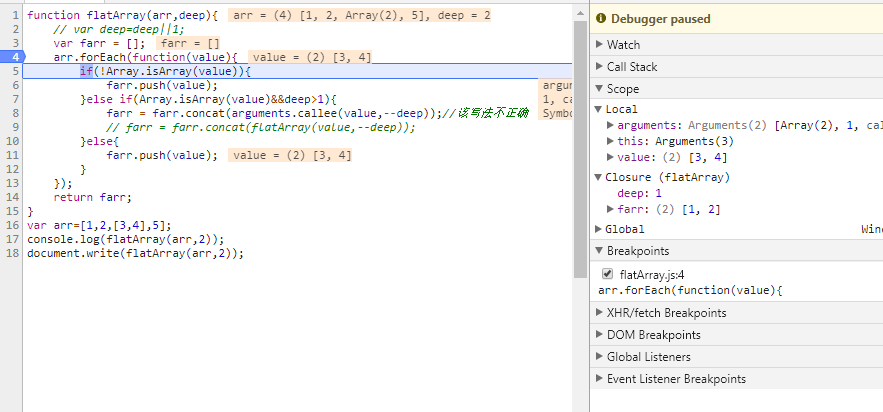Click 'return farr;' on line 14
The height and width of the screenshot is (412, 883).
[x=92, y=198]
